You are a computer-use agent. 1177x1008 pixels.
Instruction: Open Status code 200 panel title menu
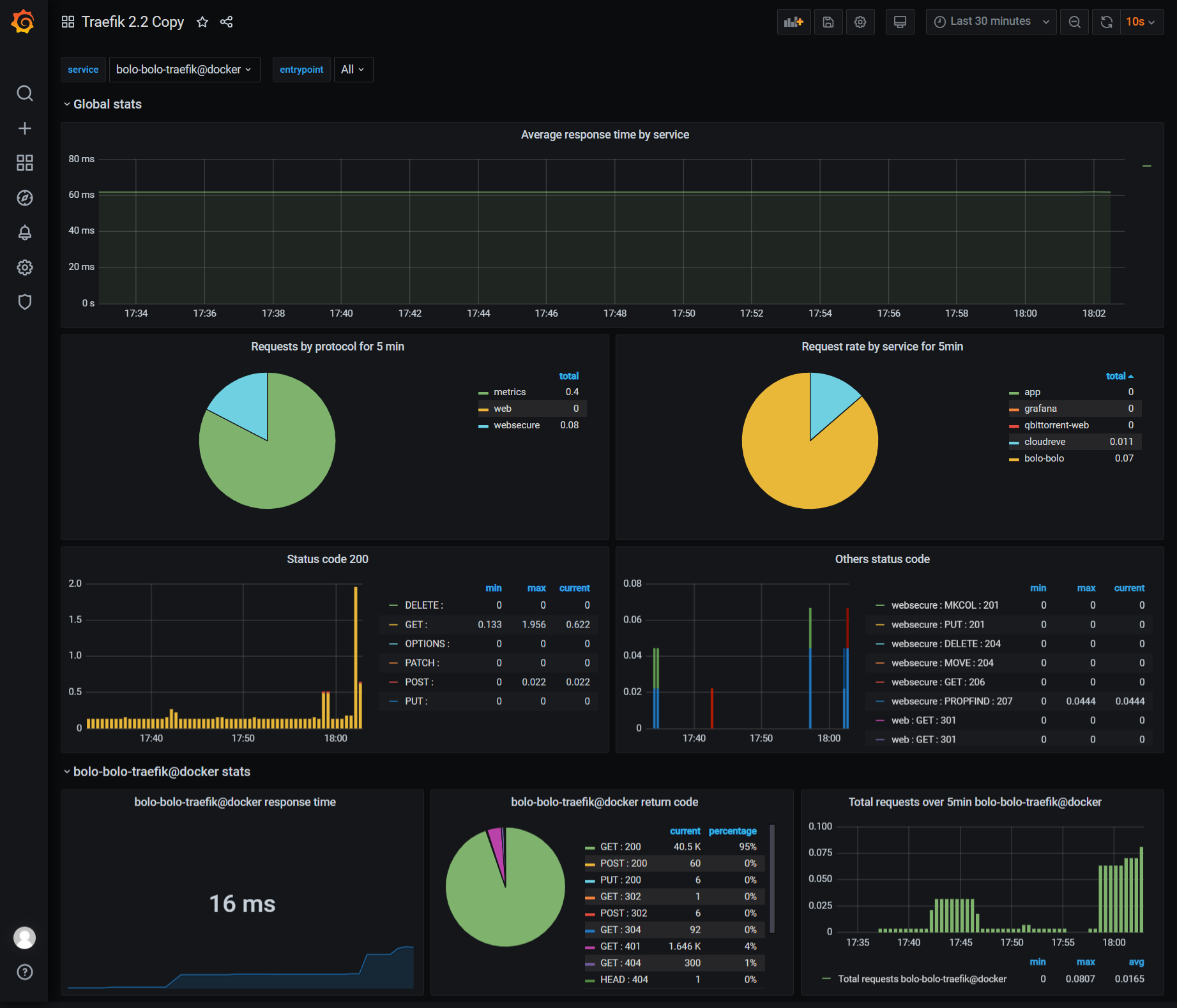[328, 559]
